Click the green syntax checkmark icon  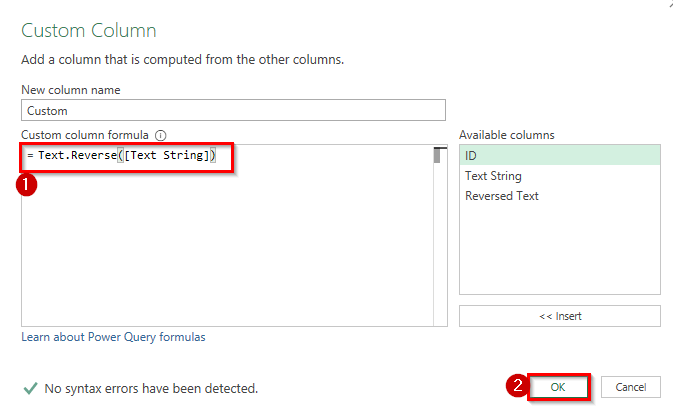point(30,388)
